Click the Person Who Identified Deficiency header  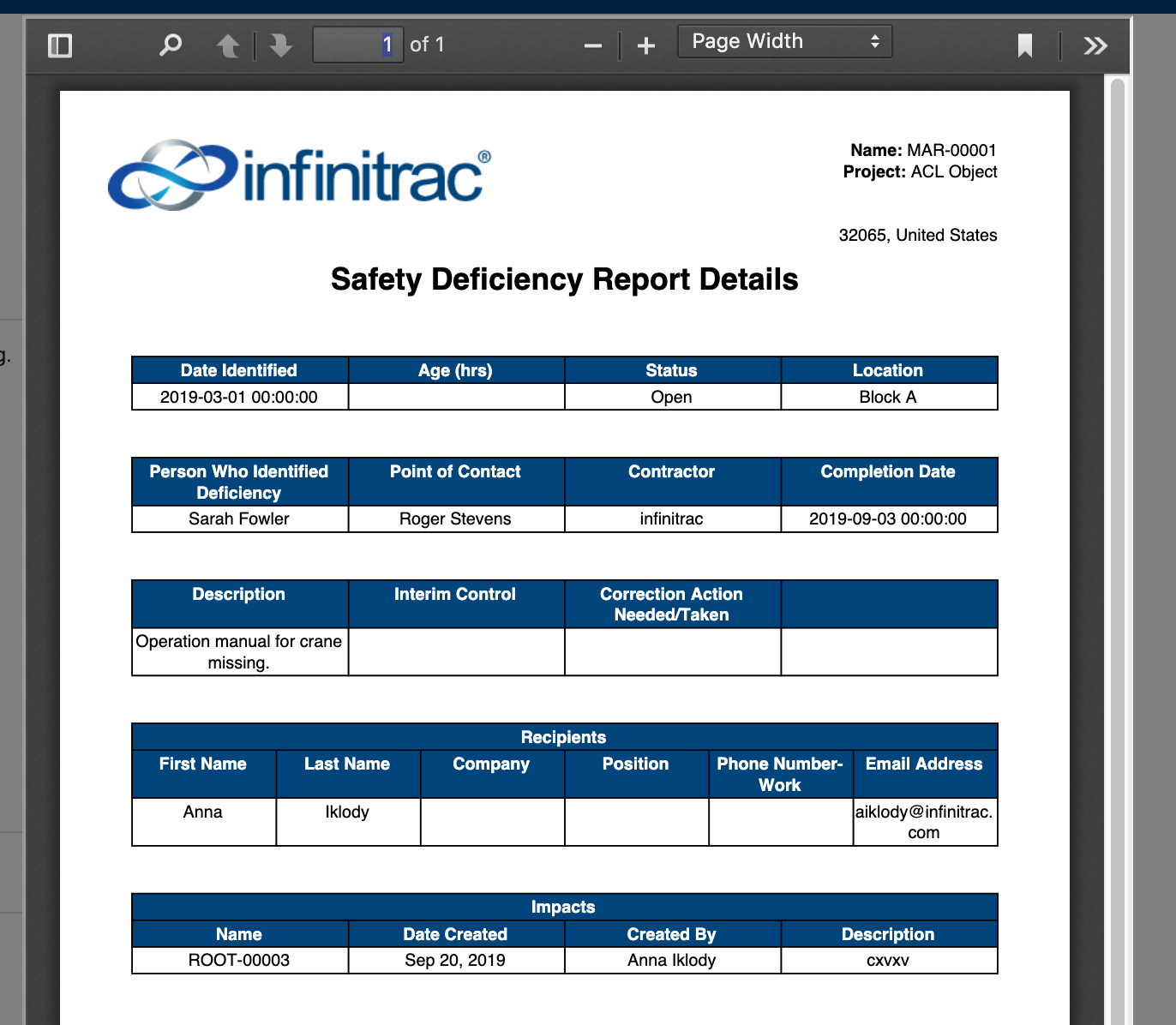[x=239, y=482]
